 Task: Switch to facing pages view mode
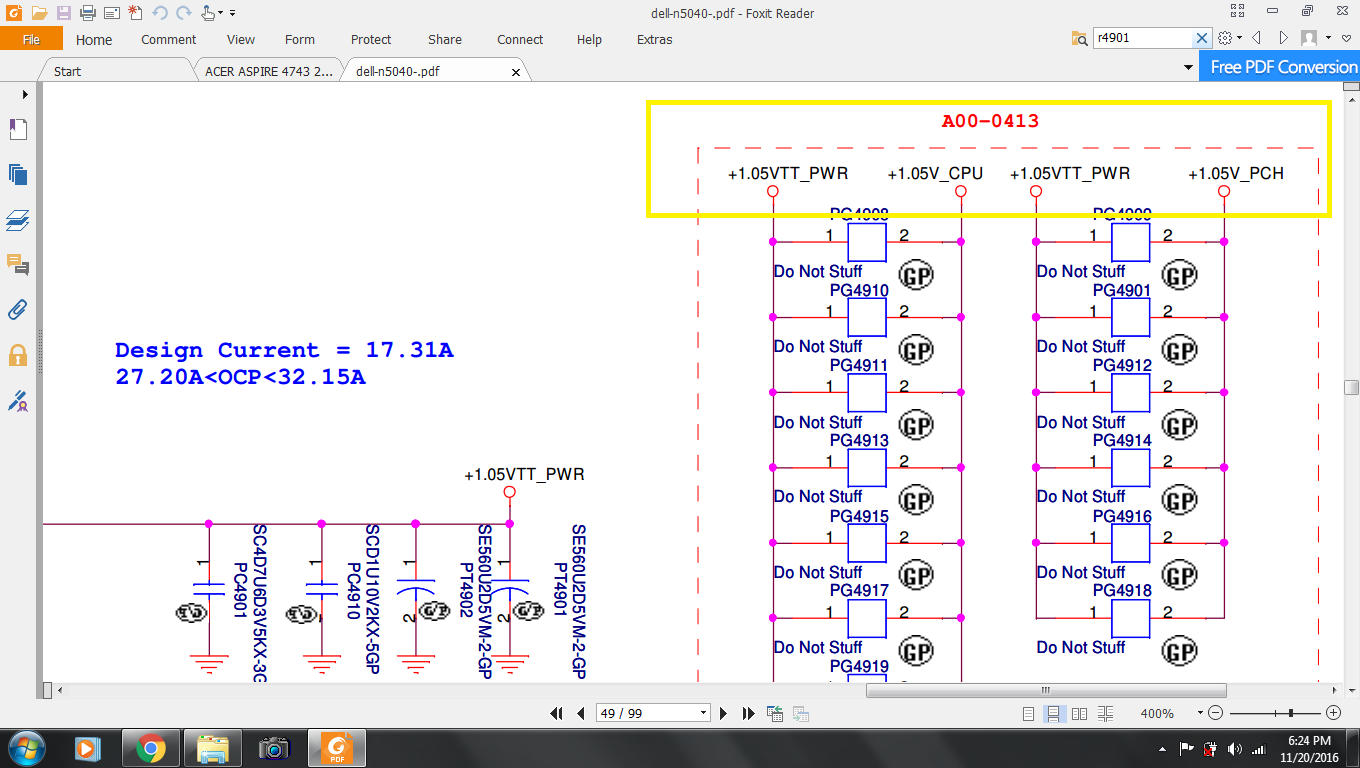pyautogui.click(x=1079, y=713)
